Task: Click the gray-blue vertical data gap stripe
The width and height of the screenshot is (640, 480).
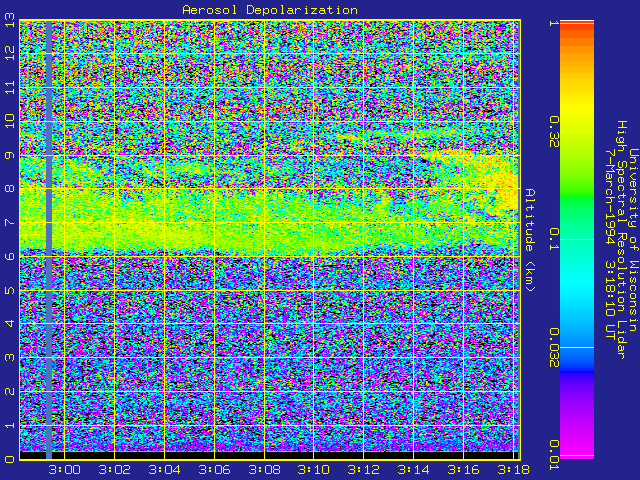Action: click(49, 240)
